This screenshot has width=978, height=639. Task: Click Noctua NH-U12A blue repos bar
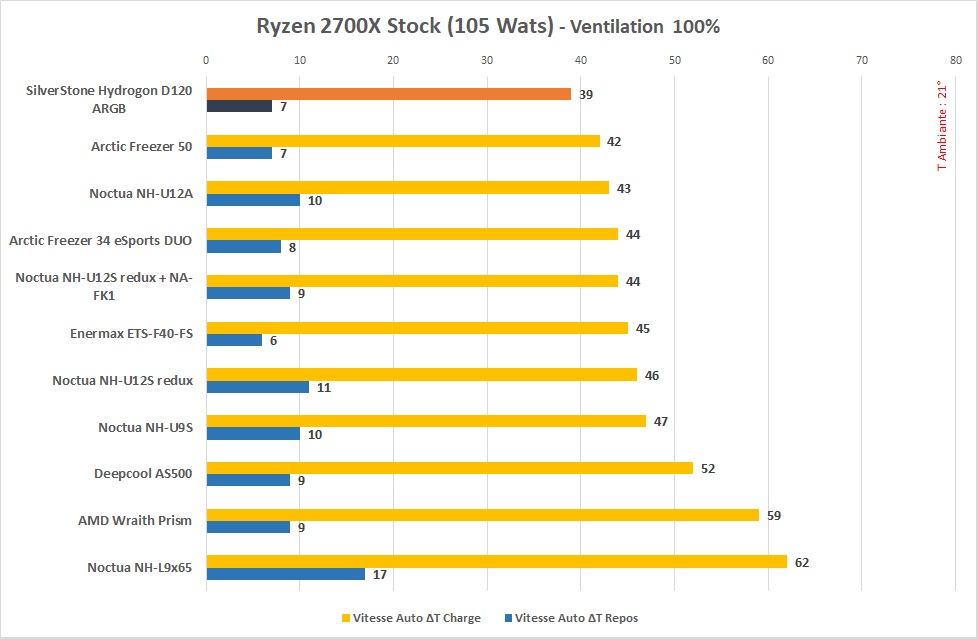point(253,200)
